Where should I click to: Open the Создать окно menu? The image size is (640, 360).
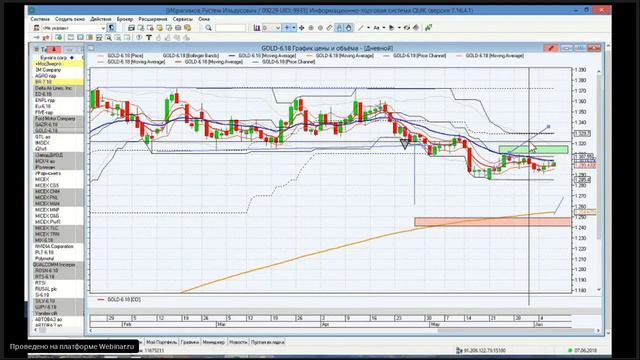point(70,19)
